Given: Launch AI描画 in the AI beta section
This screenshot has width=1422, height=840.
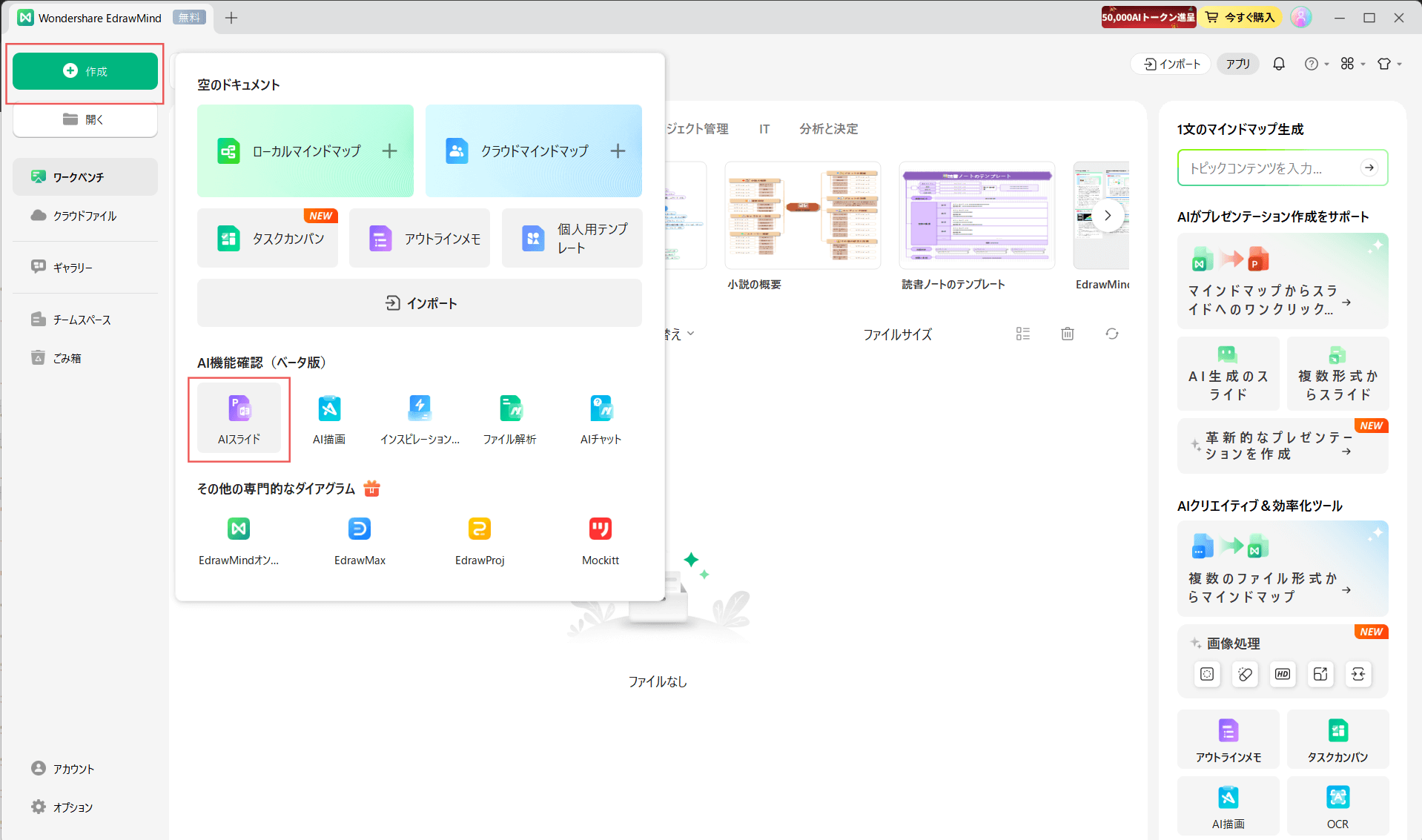Looking at the screenshot, I should (329, 419).
